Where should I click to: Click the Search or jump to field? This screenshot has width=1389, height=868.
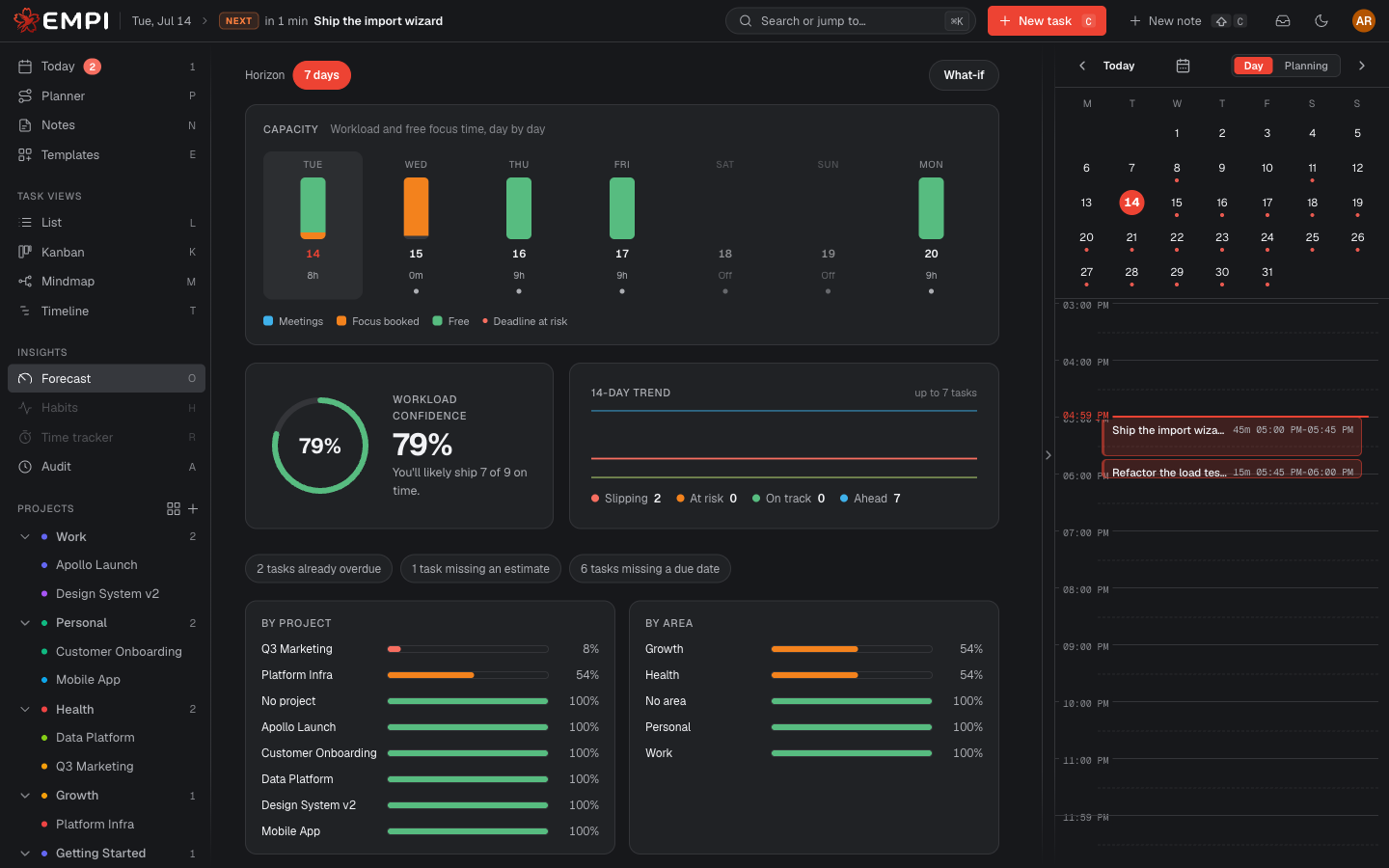(x=850, y=21)
